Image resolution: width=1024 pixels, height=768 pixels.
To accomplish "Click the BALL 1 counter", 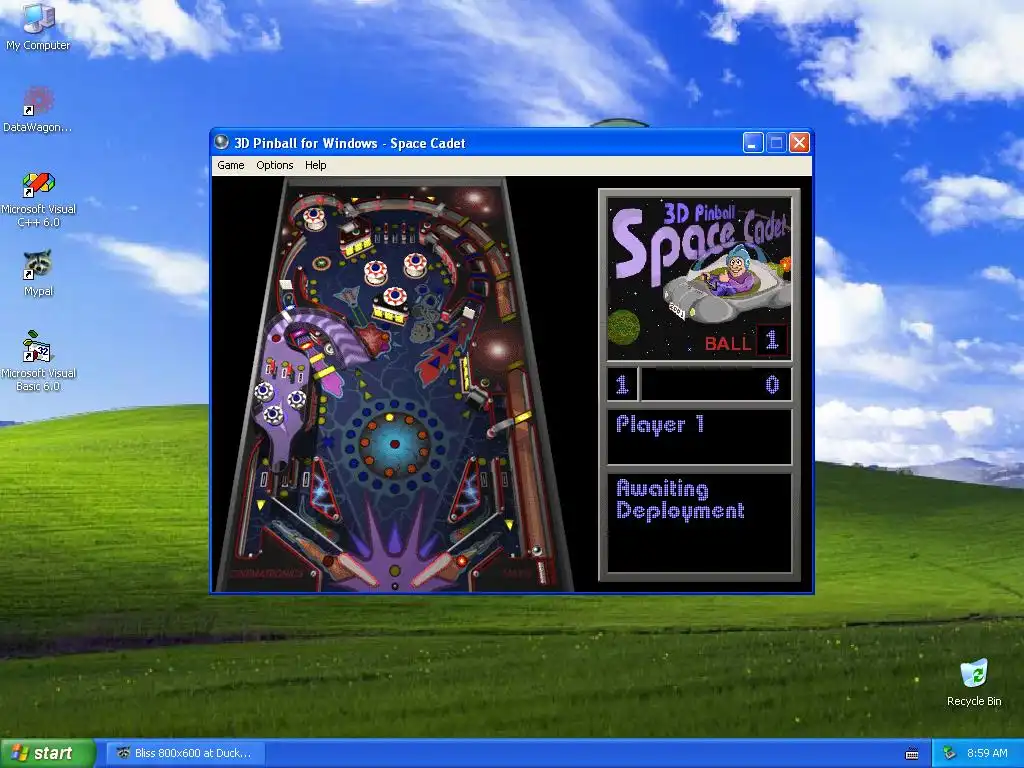I will point(746,341).
